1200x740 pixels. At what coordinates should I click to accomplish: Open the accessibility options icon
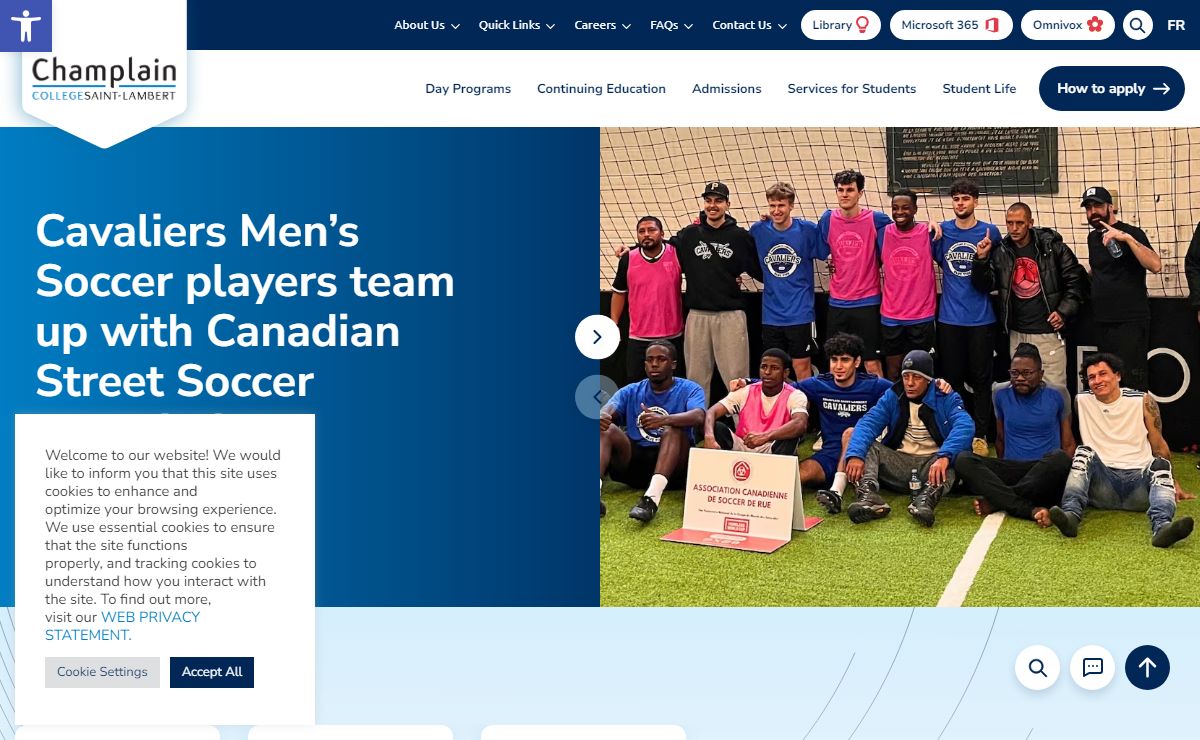coord(25,25)
